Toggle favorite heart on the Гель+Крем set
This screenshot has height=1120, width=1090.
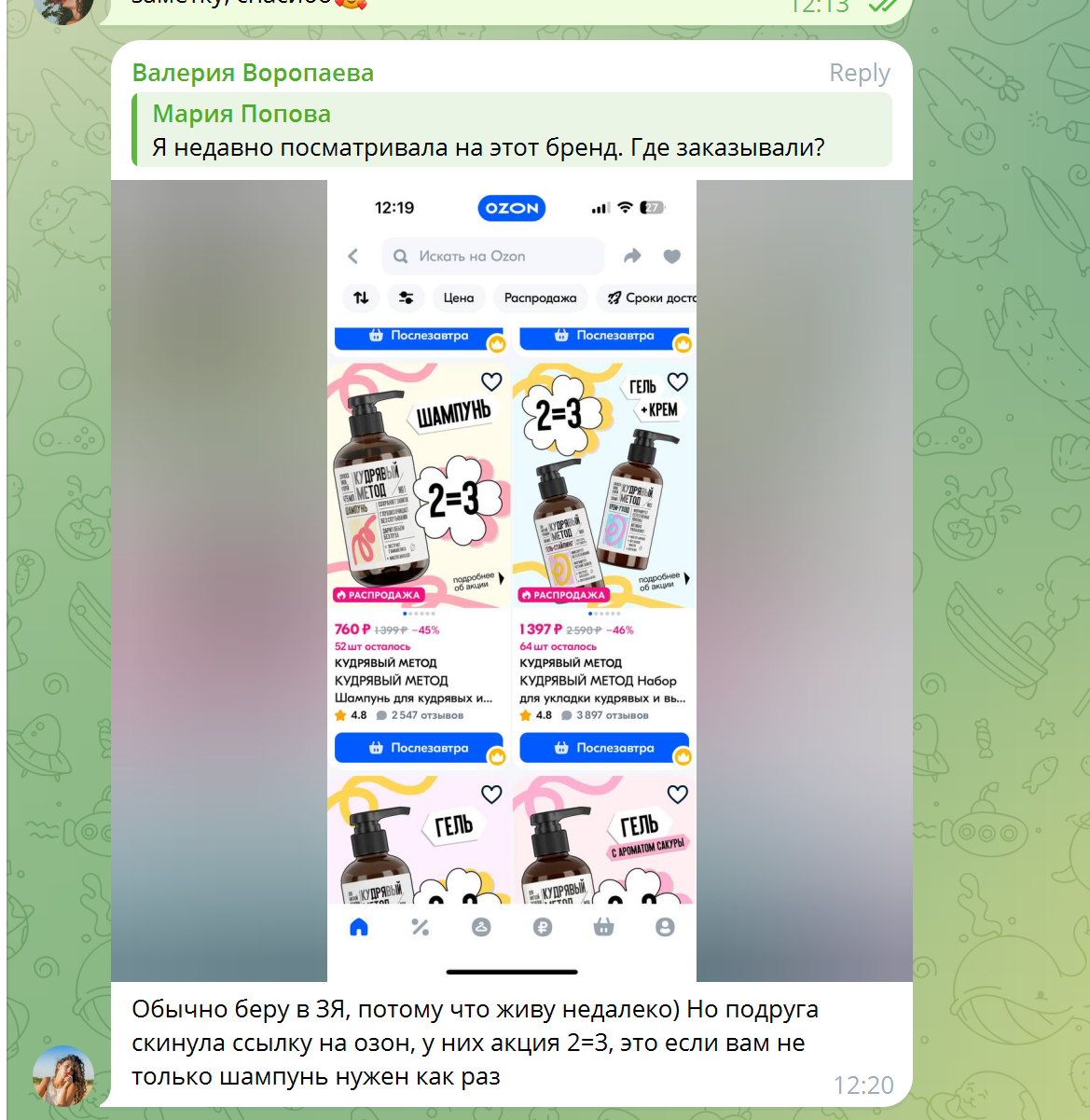point(678,381)
